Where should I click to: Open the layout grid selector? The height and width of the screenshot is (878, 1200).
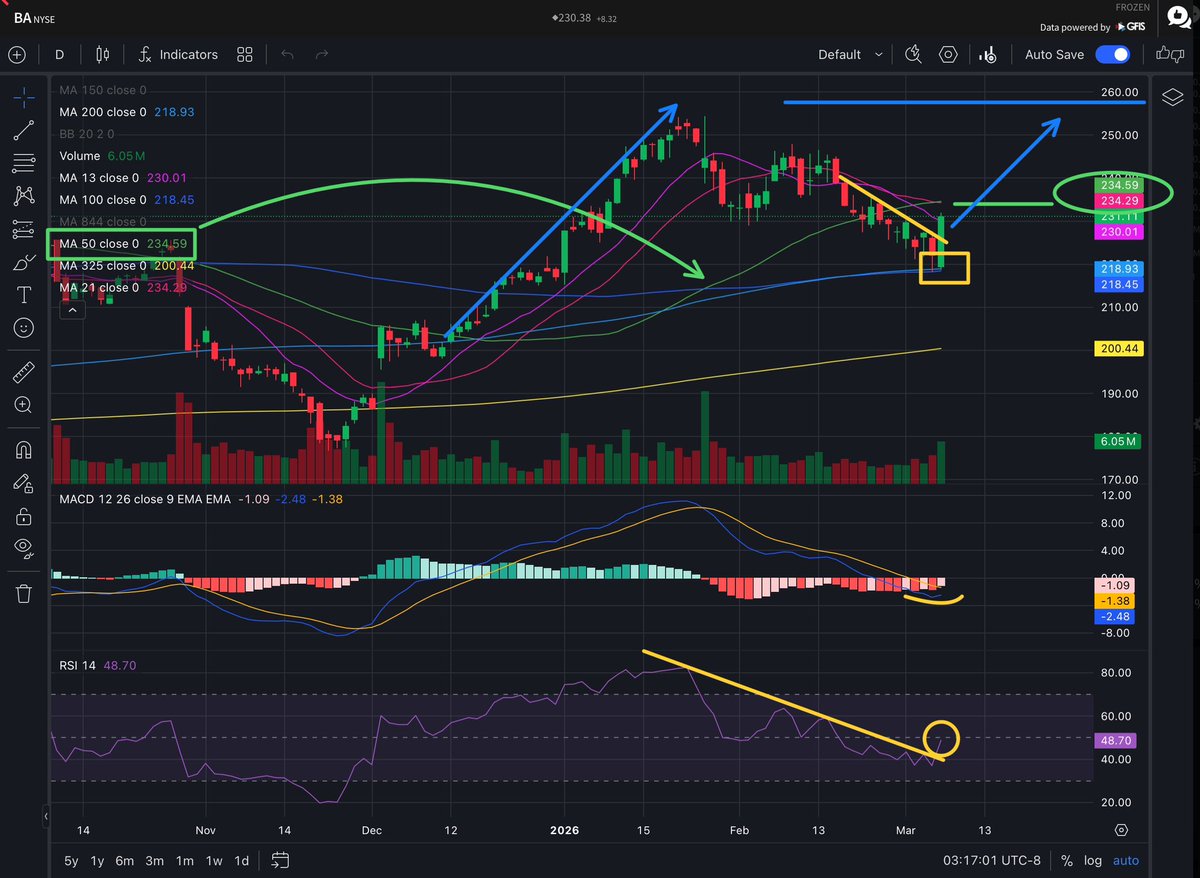(x=245, y=55)
